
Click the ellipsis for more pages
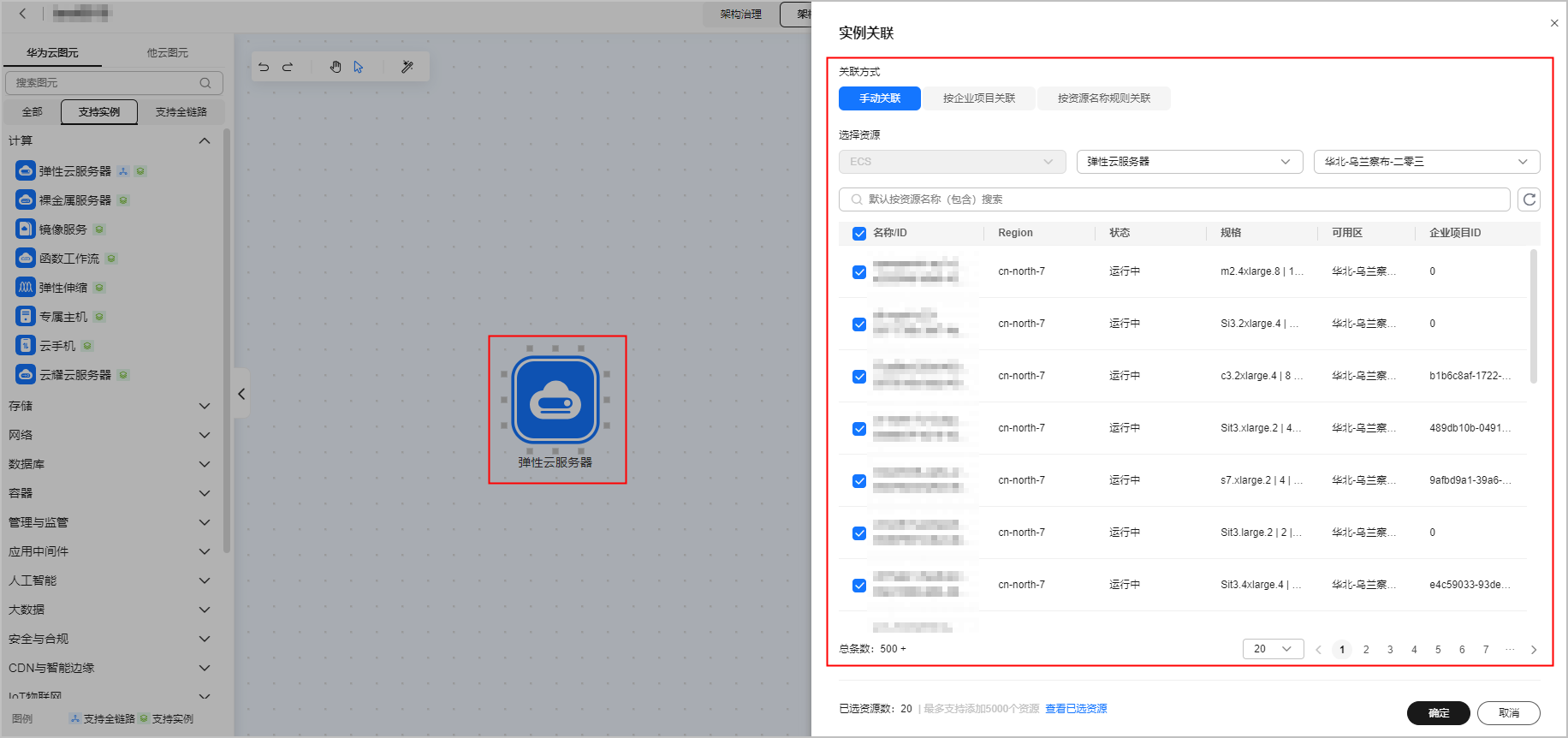1510,650
